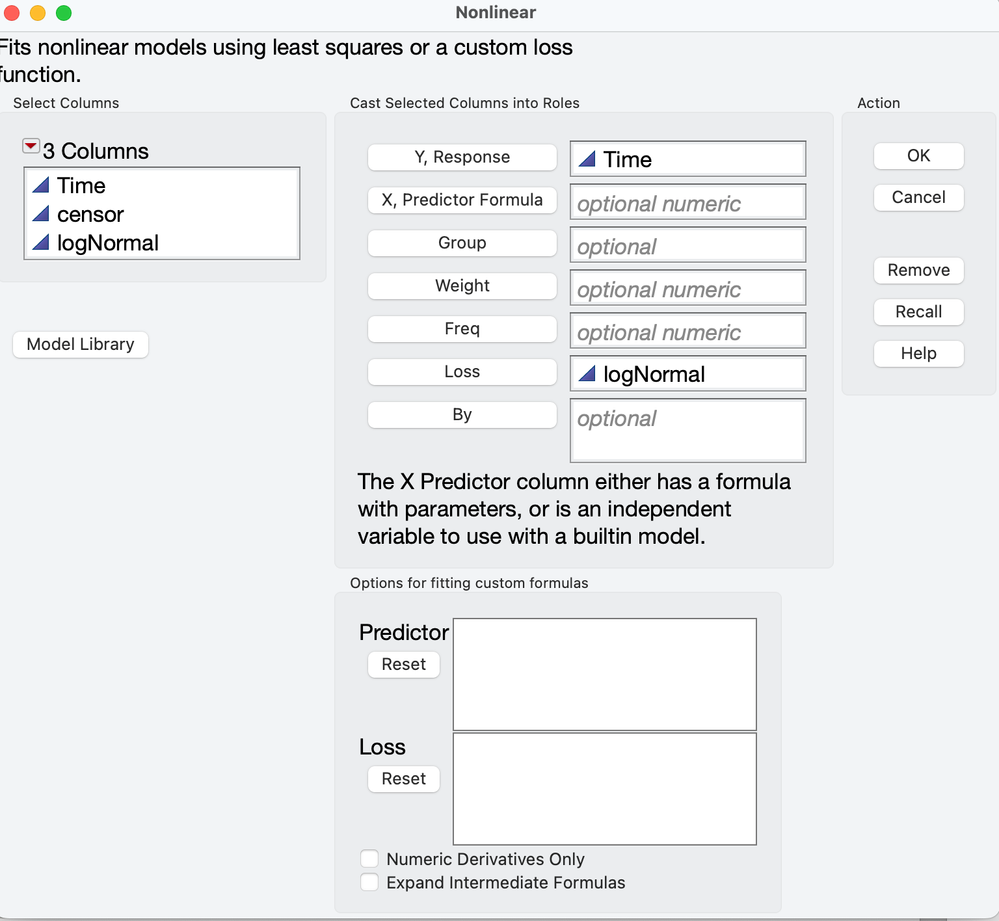The image size is (999, 921).
Task: Click the logNormal icon in Loss field
Action: point(588,374)
